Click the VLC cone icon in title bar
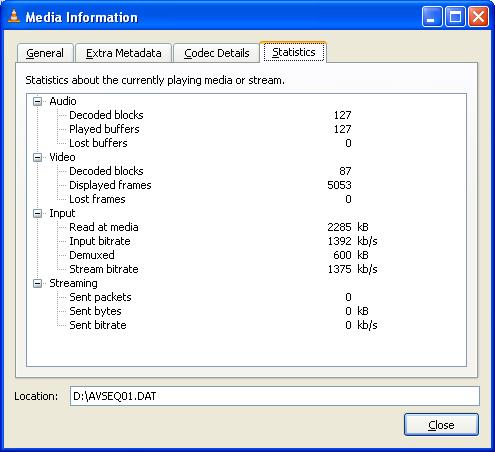 pos(14,16)
